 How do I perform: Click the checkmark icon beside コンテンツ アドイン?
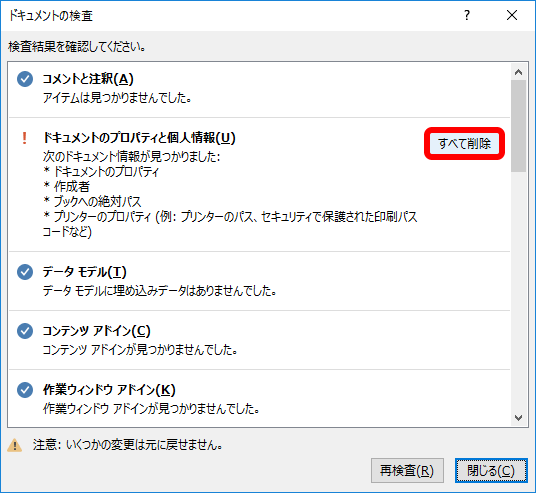pos(25,331)
